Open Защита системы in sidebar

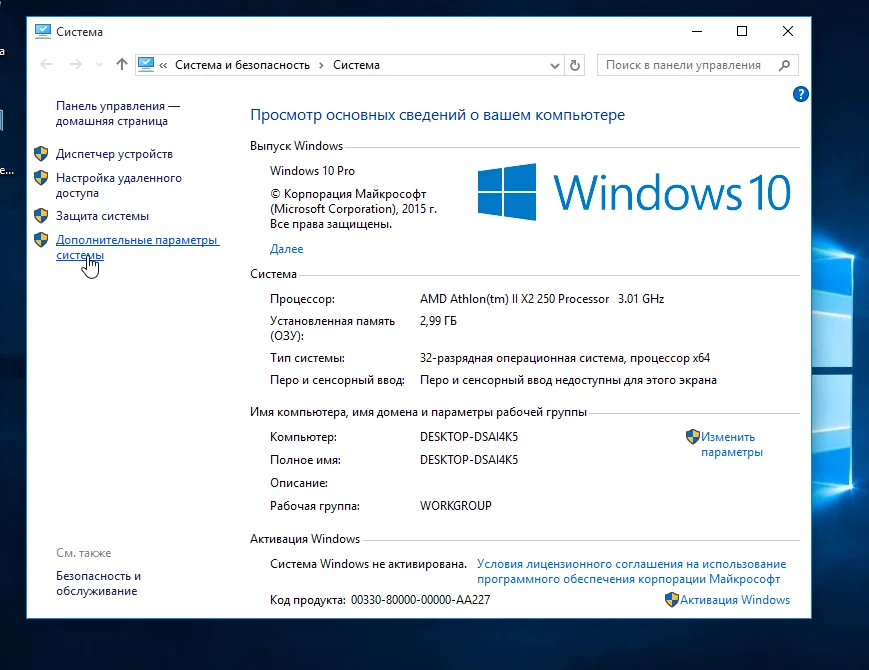[x=102, y=216]
